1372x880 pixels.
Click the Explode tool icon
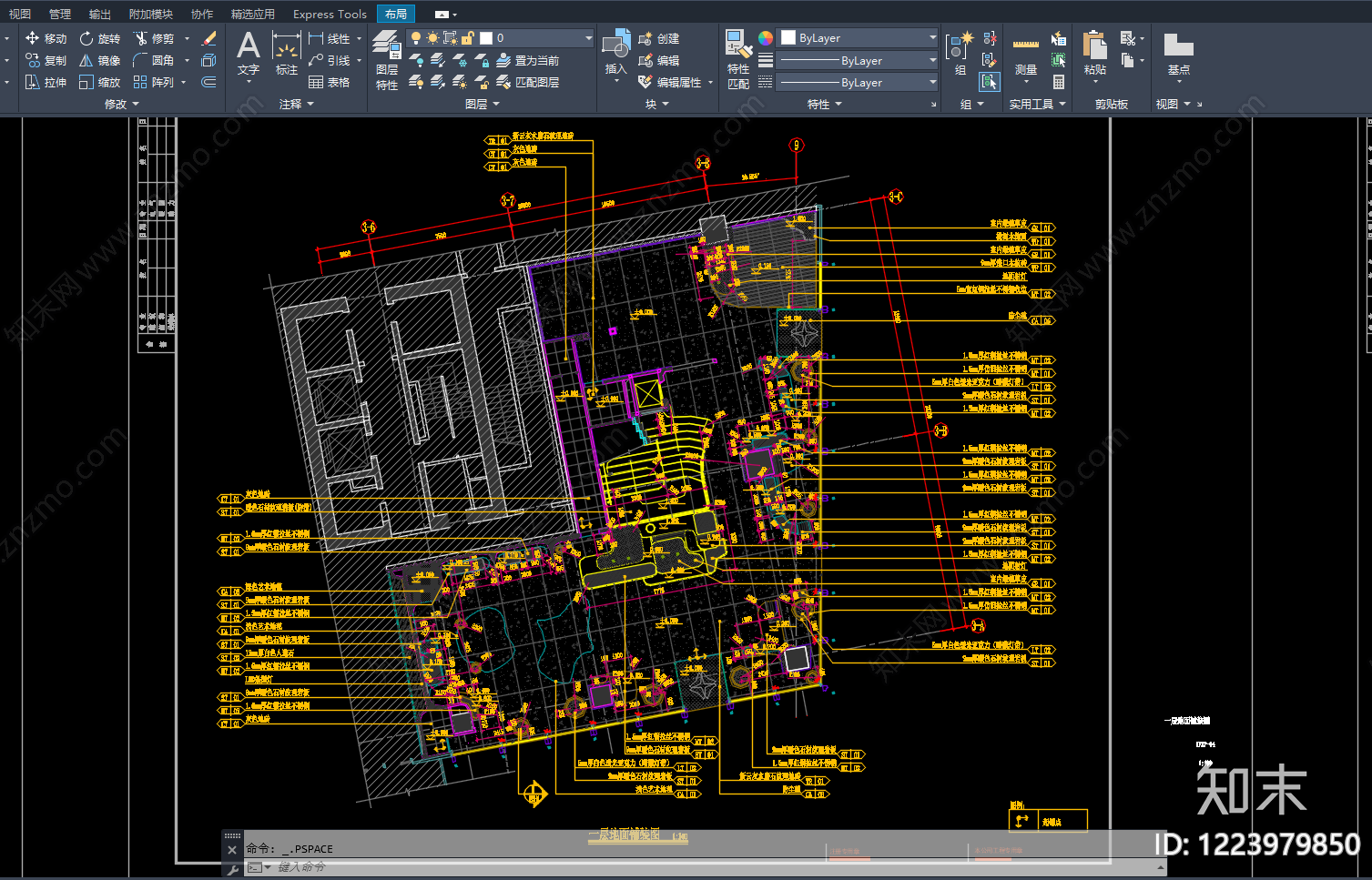click(208, 60)
